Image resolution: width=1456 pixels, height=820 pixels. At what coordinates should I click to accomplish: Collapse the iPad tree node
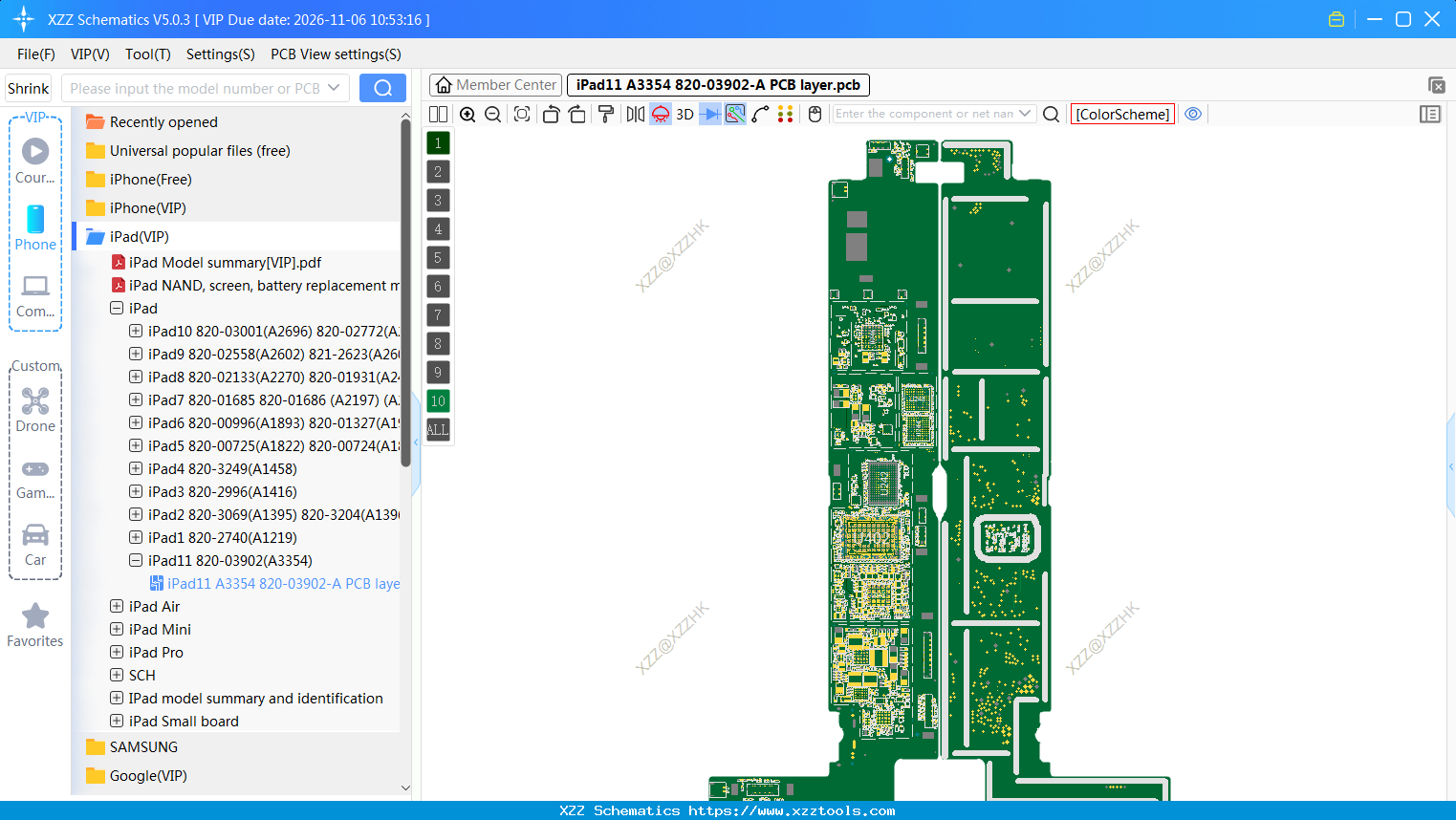tap(117, 309)
